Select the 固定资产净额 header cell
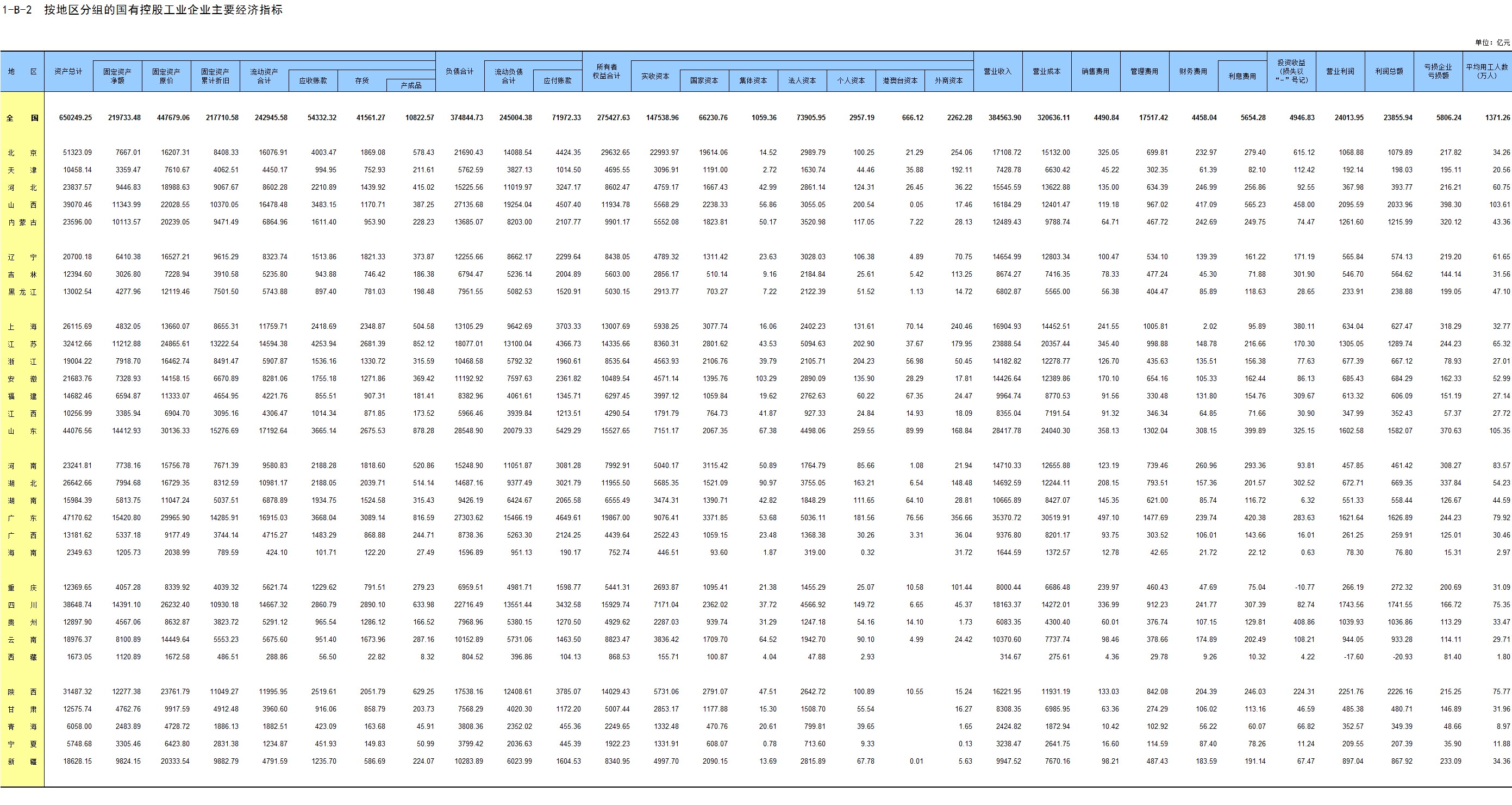 (117, 76)
